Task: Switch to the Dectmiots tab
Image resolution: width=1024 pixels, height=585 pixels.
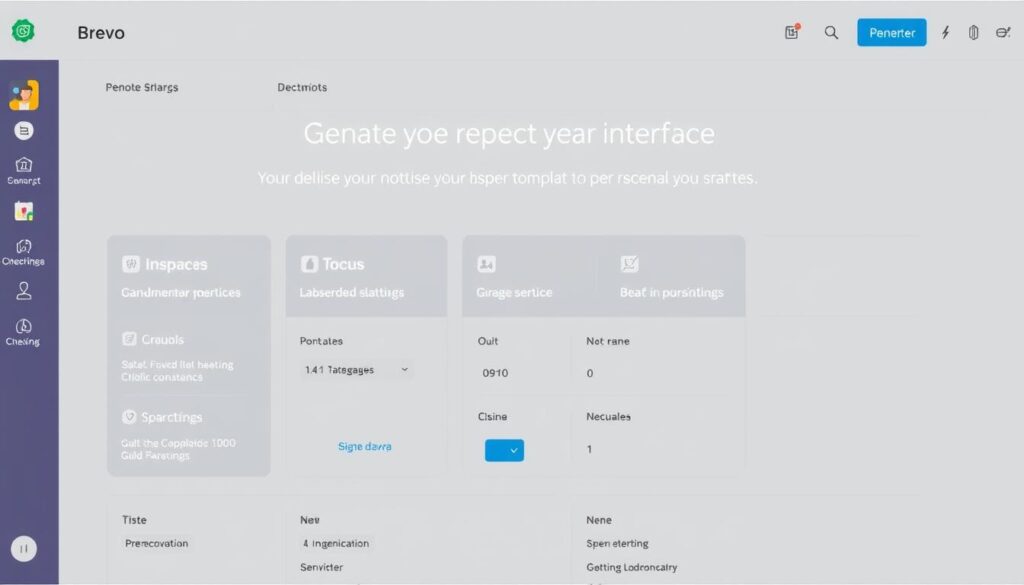Action: point(302,87)
